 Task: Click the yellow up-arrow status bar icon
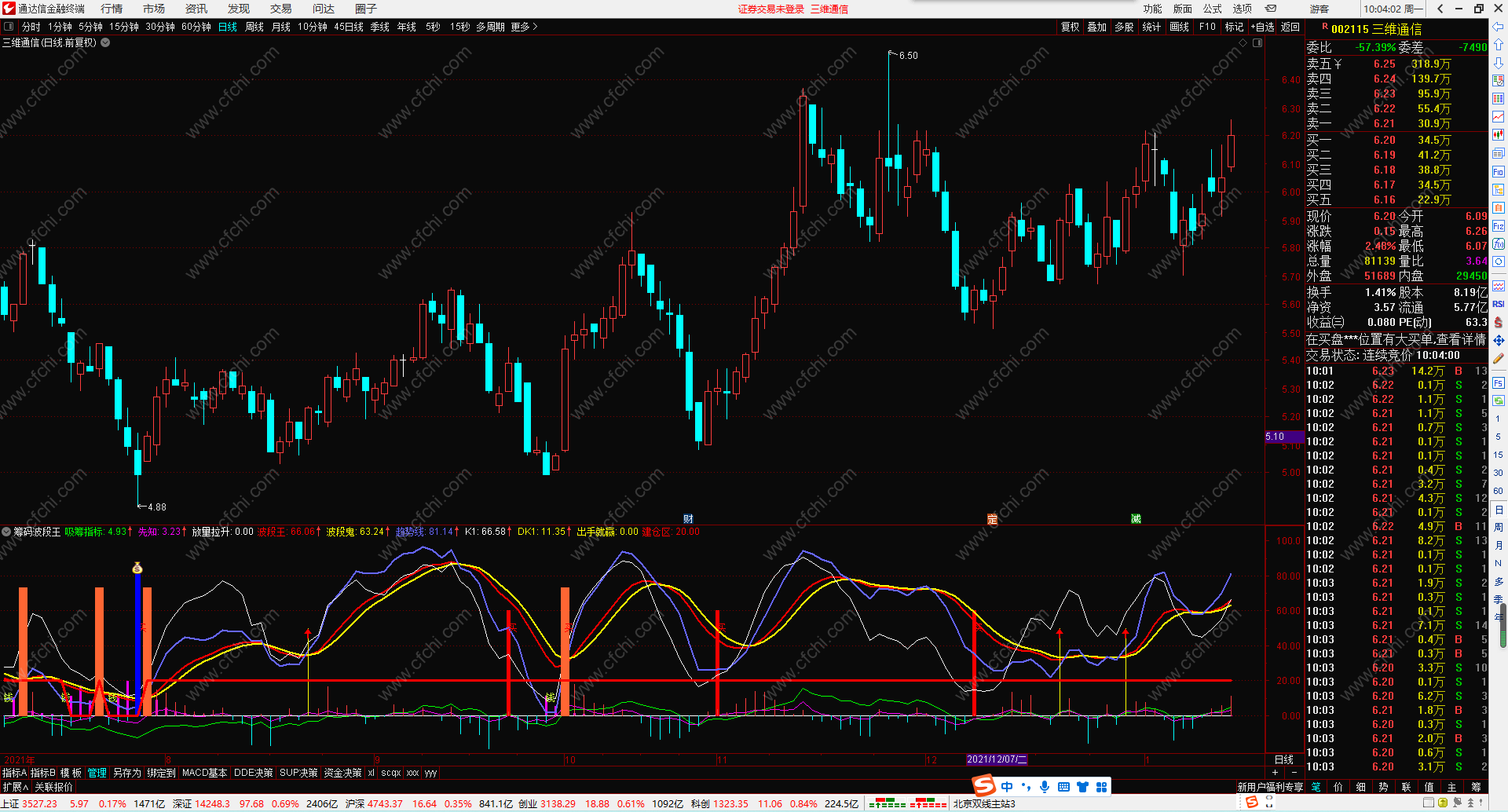[1443, 803]
